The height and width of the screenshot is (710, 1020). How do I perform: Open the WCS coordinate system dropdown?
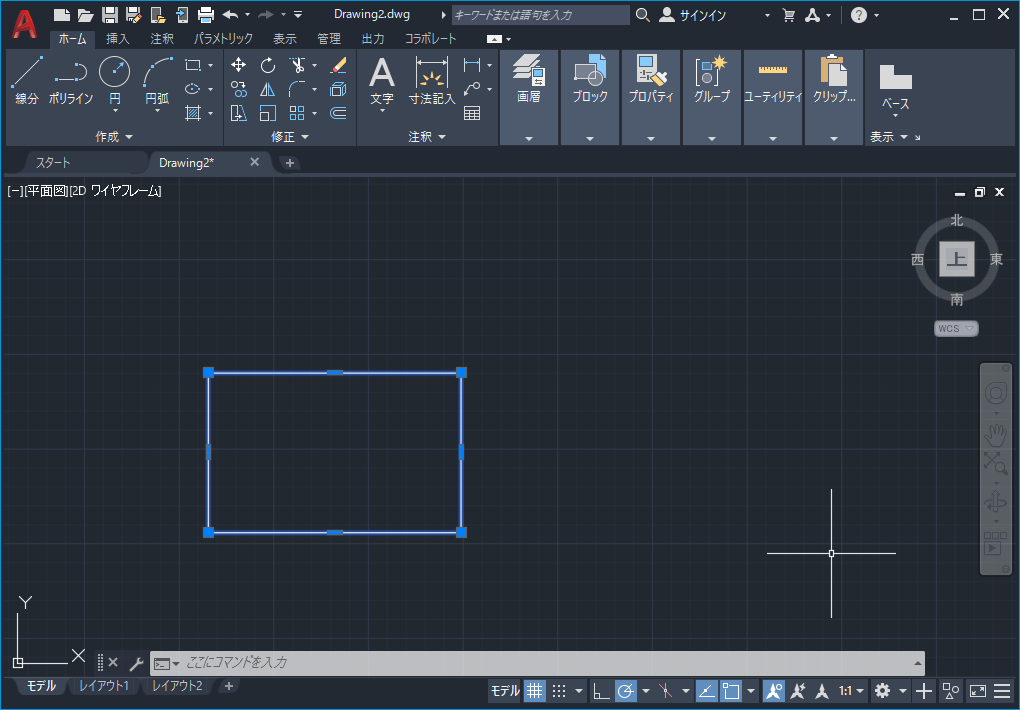(x=956, y=329)
